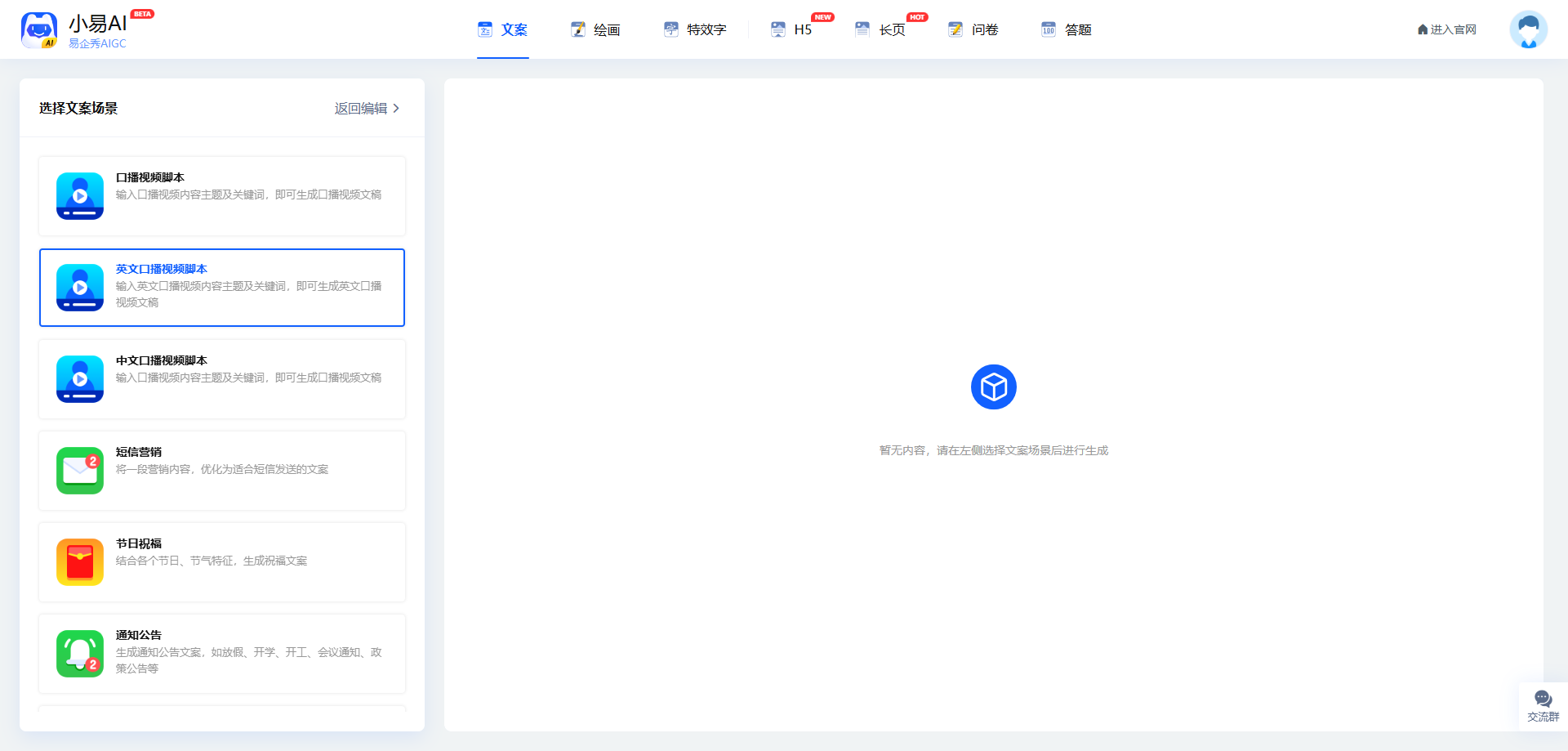Go to the 长页 tab marked HOT
The image size is (1568, 751).
click(881, 30)
